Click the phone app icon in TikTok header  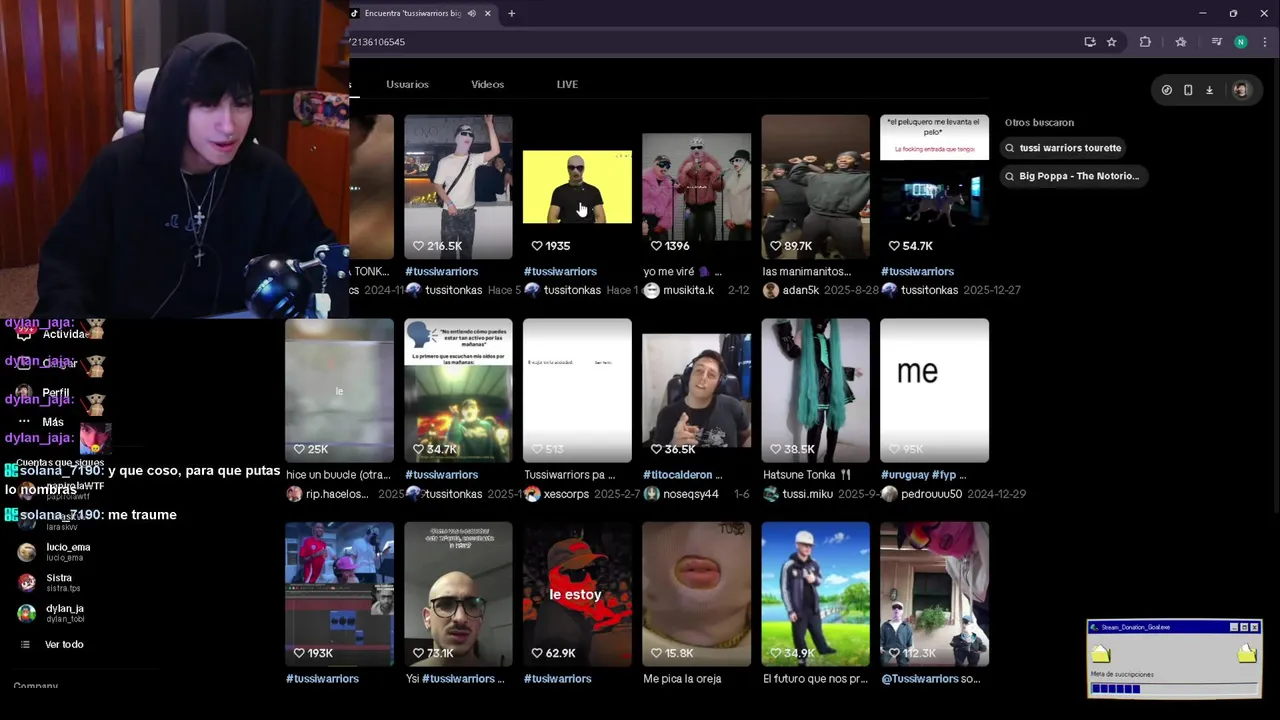[x=1188, y=90]
